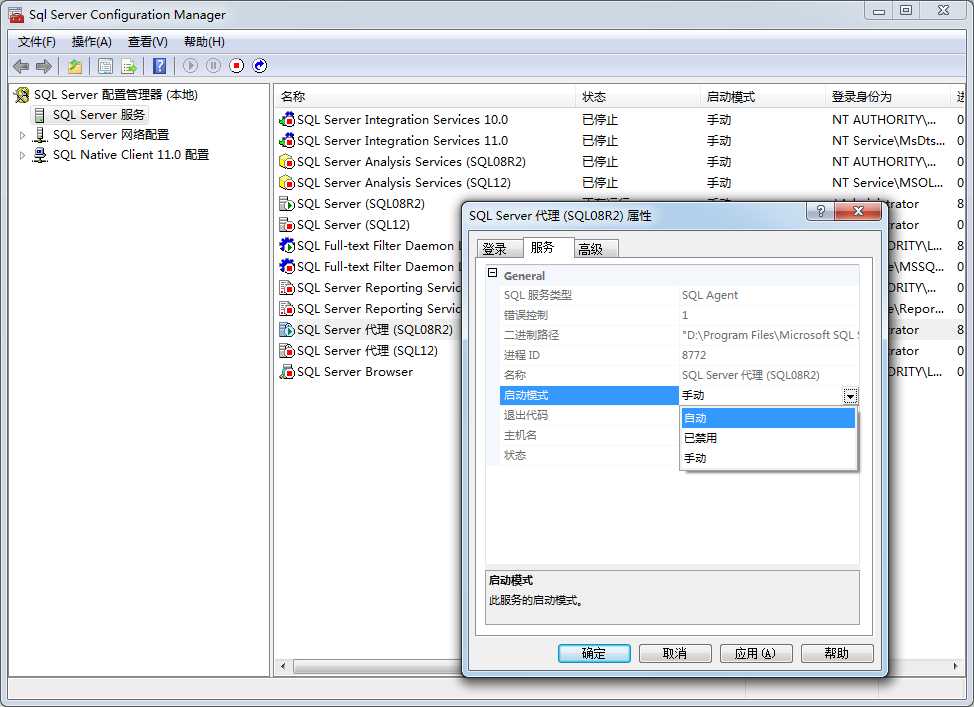
Task: Confirm with the 确定 button
Action: (x=594, y=653)
